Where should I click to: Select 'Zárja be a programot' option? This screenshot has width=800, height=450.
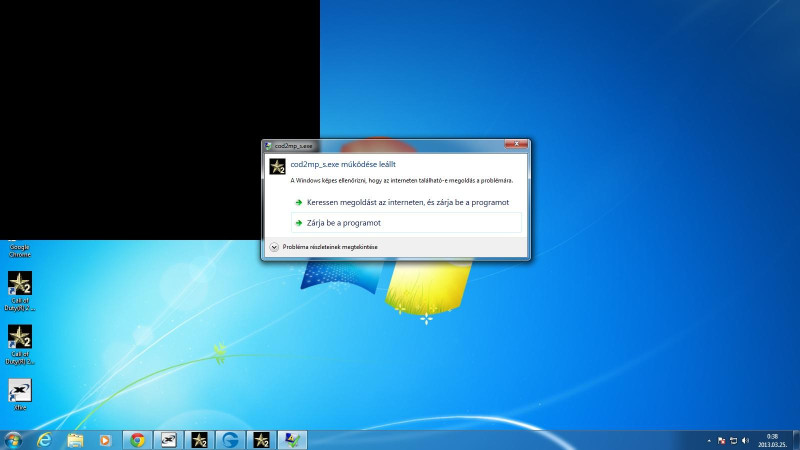pos(406,223)
